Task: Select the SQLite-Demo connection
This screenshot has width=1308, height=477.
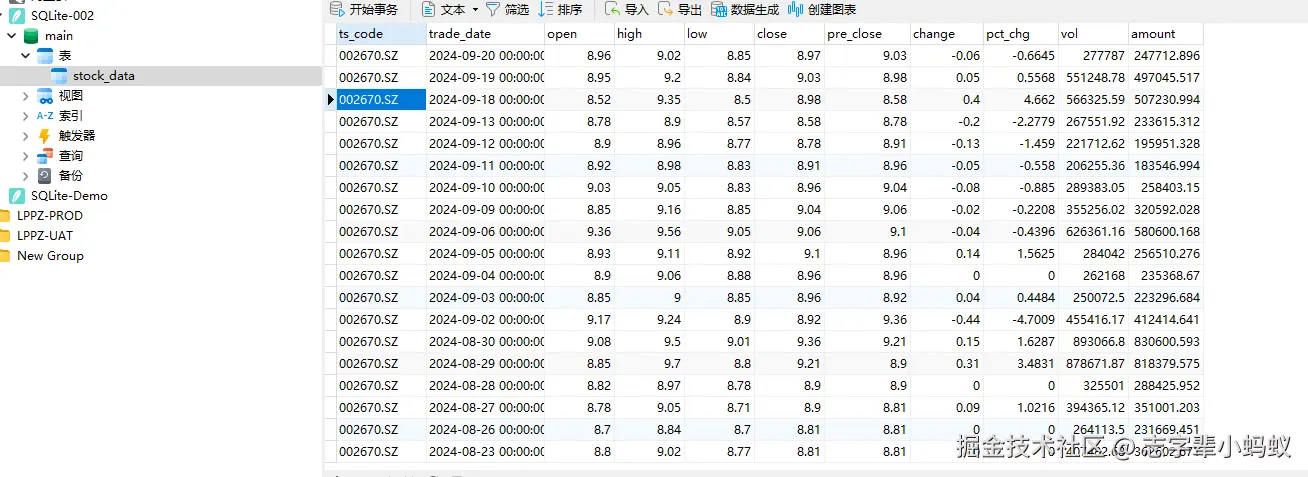Action: pos(69,196)
